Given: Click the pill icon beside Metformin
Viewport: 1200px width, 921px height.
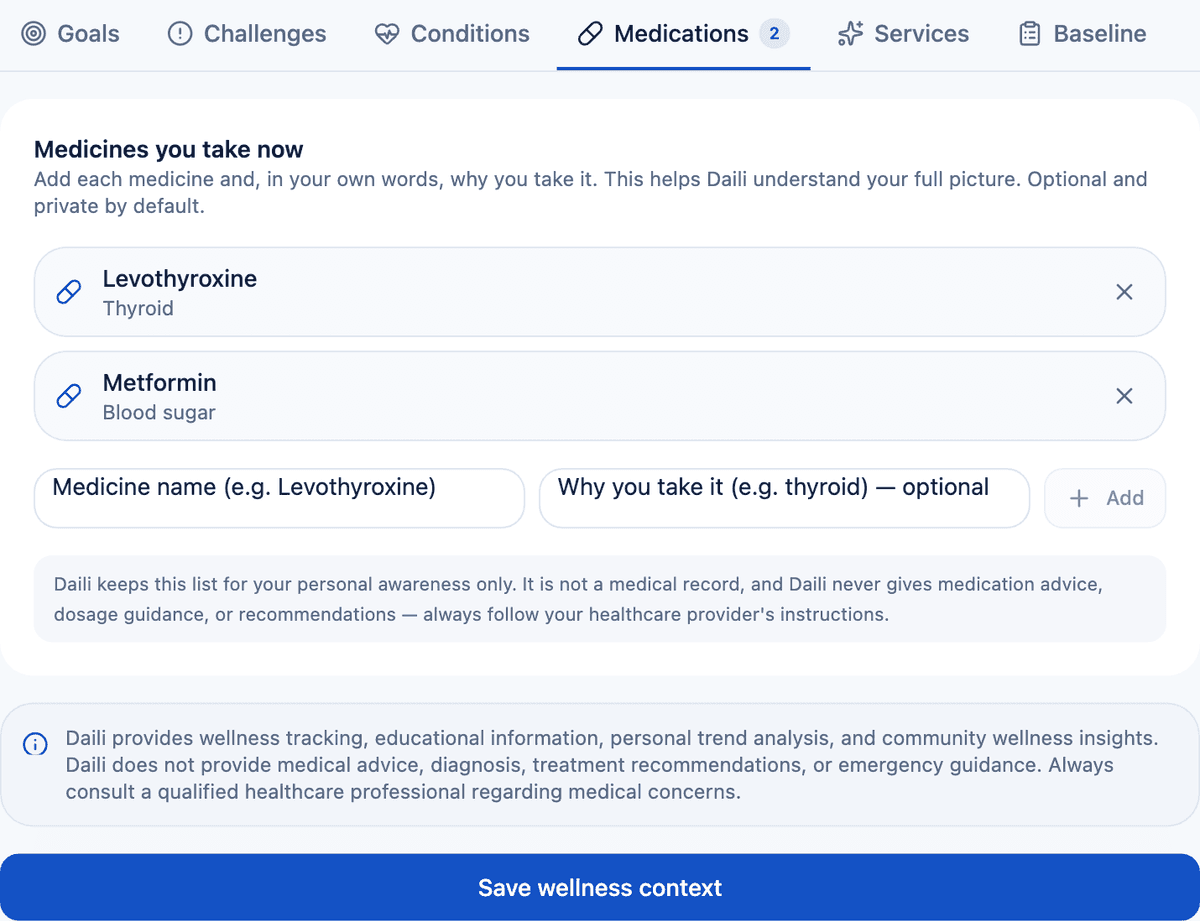Looking at the screenshot, I should tap(69, 396).
